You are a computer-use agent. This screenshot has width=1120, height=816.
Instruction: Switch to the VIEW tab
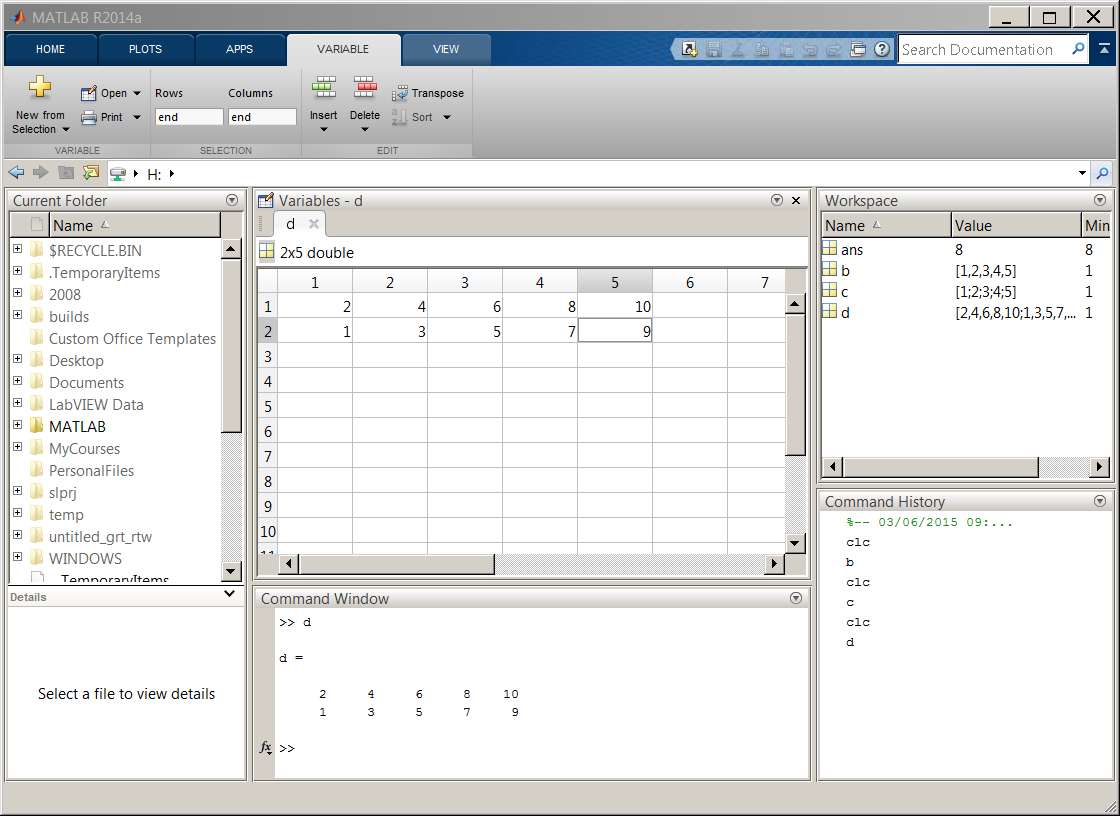pos(446,49)
